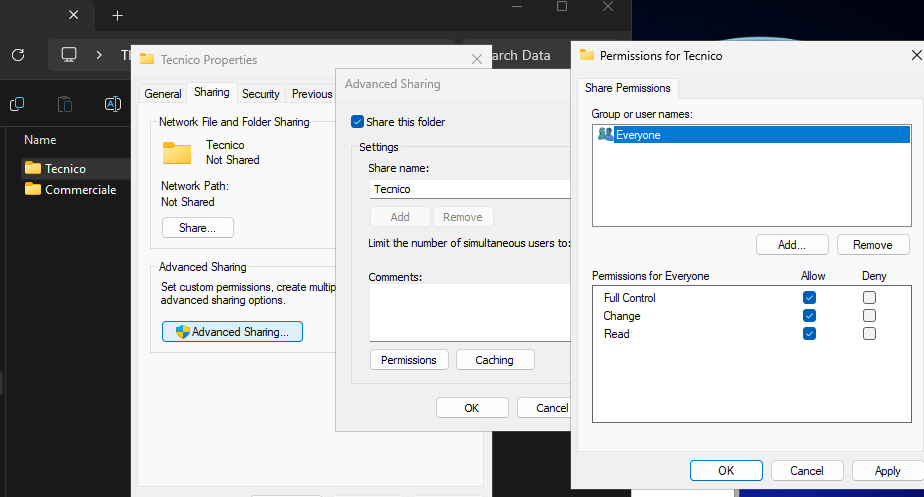
Task: Click the Caching button
Action: coord(494,360)
